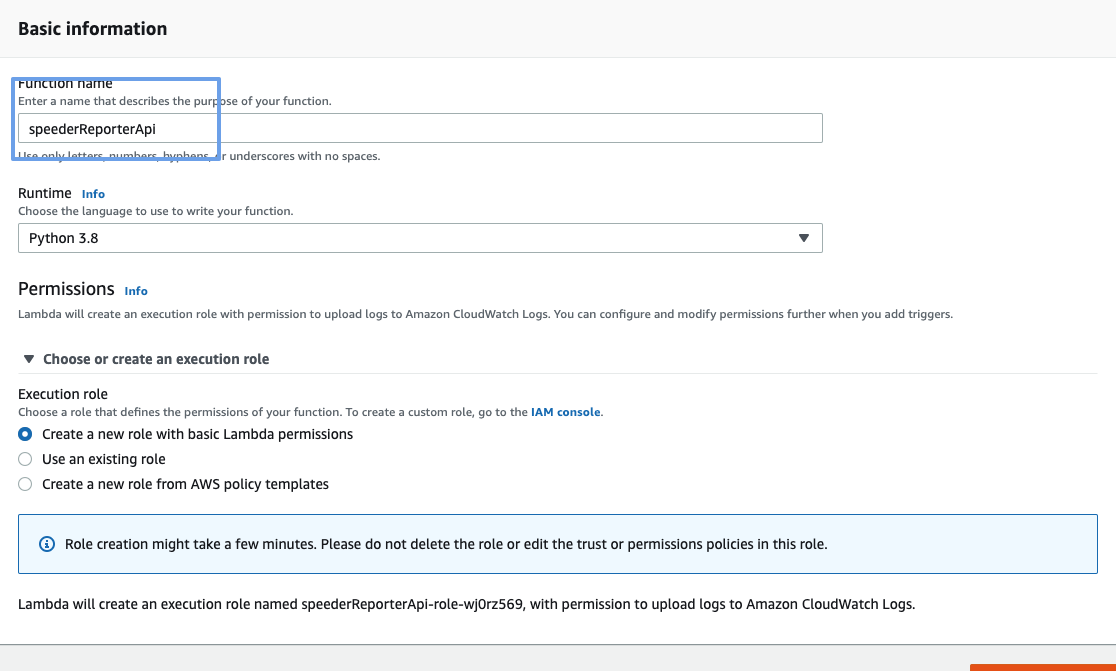The image size is (1116, 671).
Task: Click 'Role creation might take a few minutes' message
Action: tap(446, 544)
